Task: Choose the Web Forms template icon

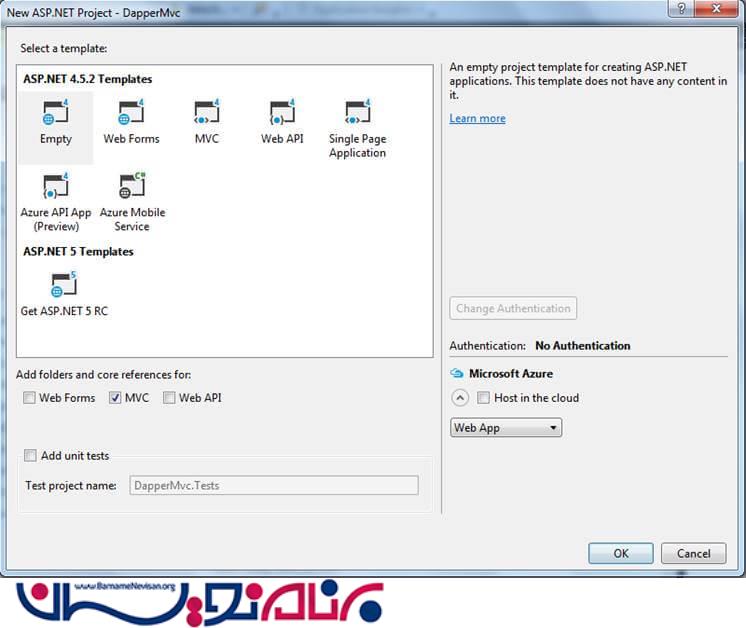Action: (x=131, y=112)
